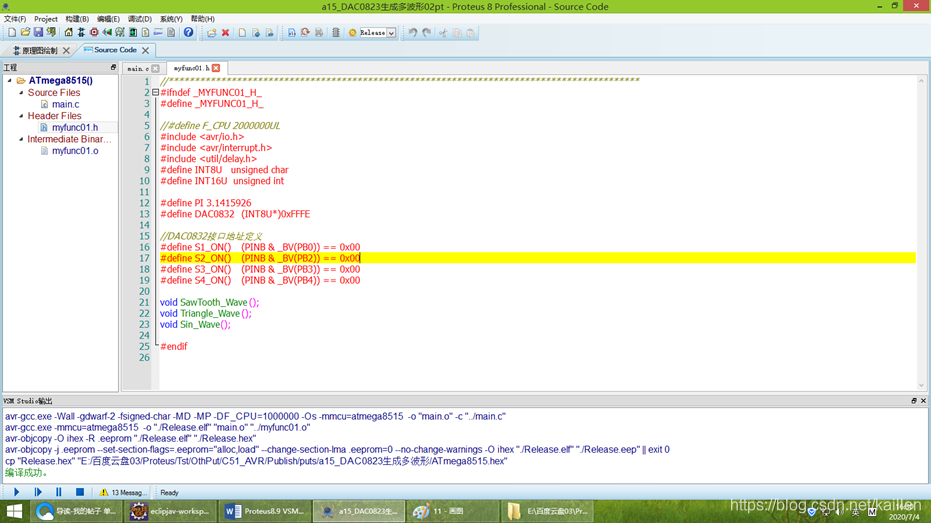Close the myfunc01.h editor tab

(x=216, y=68)
